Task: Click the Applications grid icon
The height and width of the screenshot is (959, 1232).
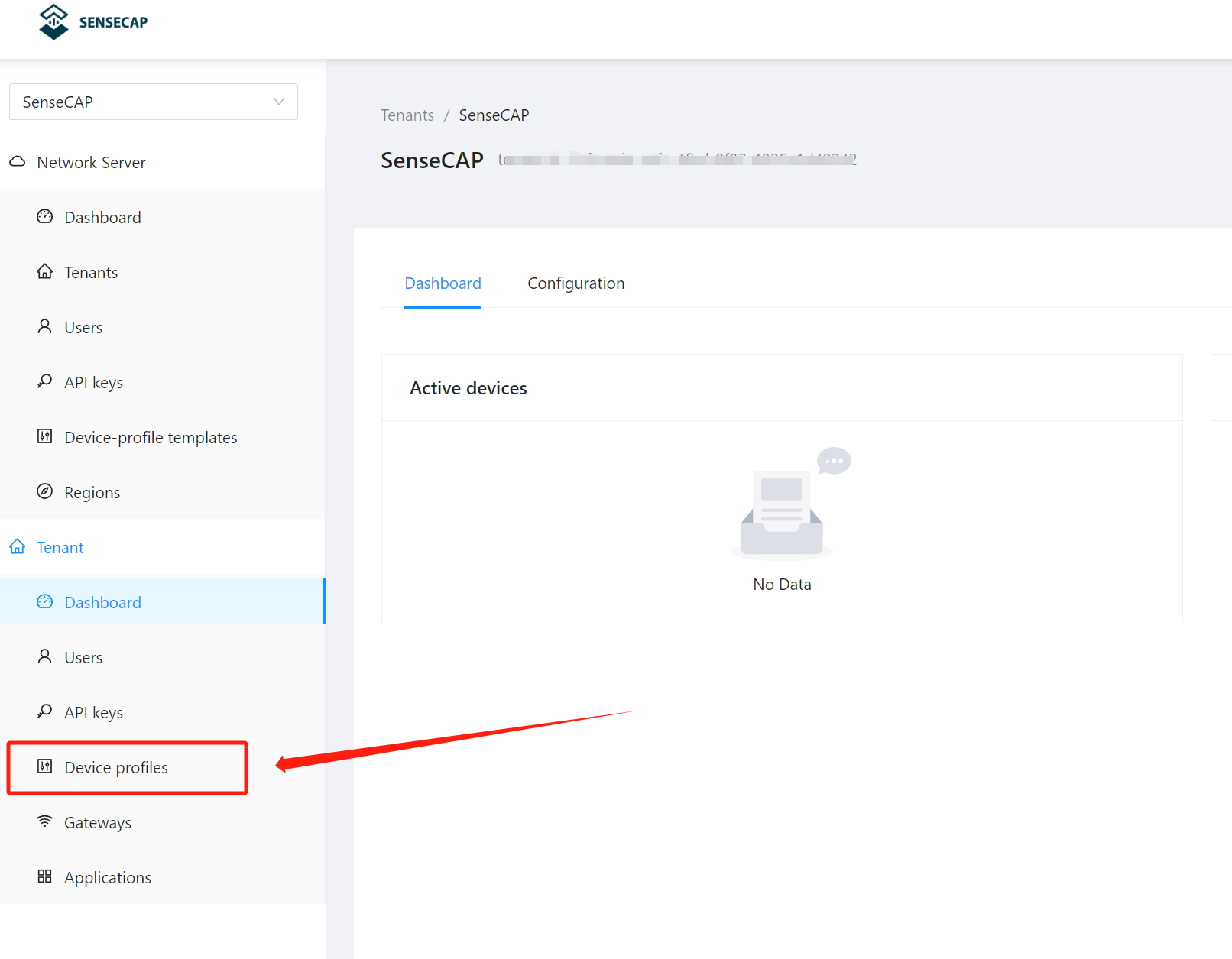Action: point(45,876)
